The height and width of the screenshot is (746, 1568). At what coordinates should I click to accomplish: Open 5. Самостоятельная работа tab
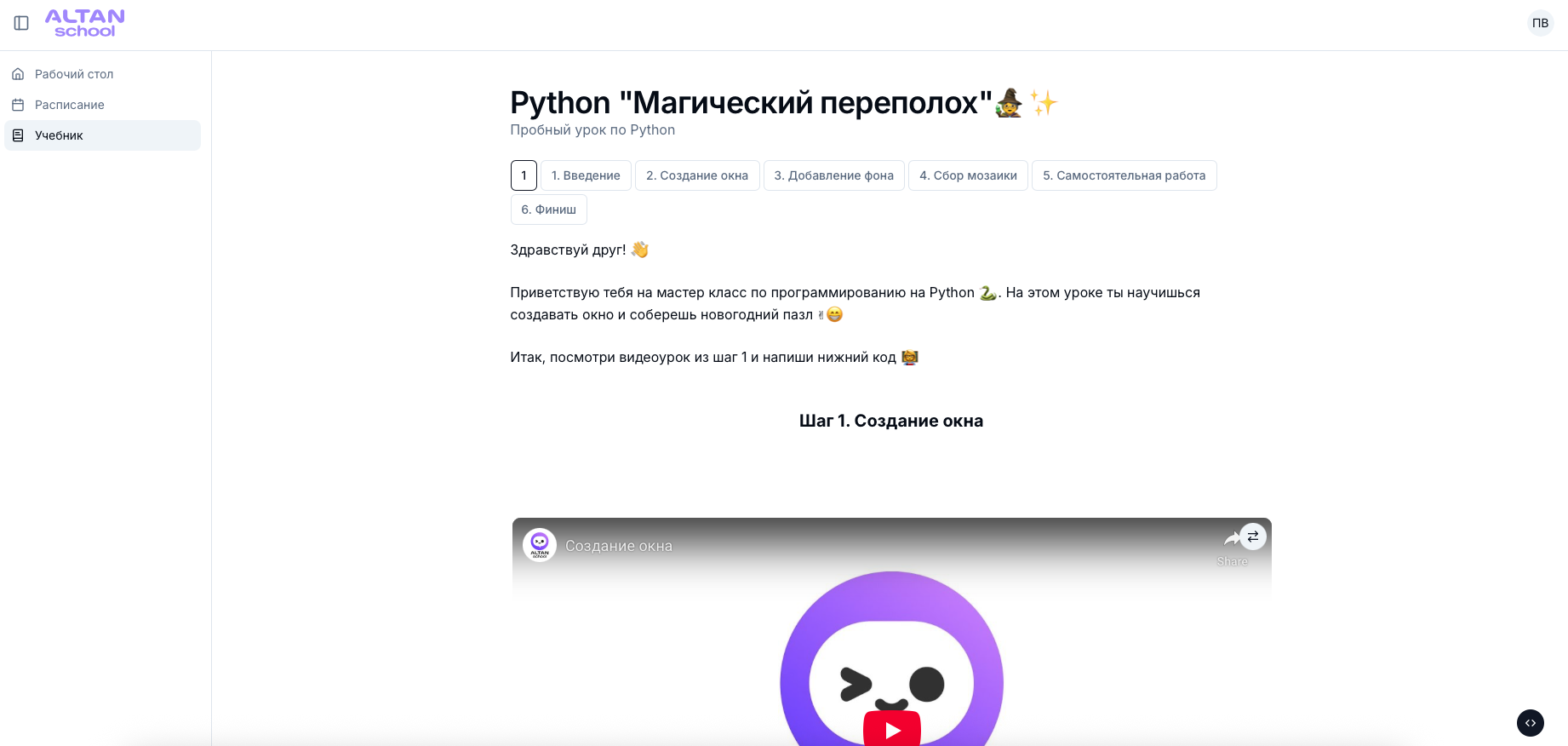click(1124, 175)
